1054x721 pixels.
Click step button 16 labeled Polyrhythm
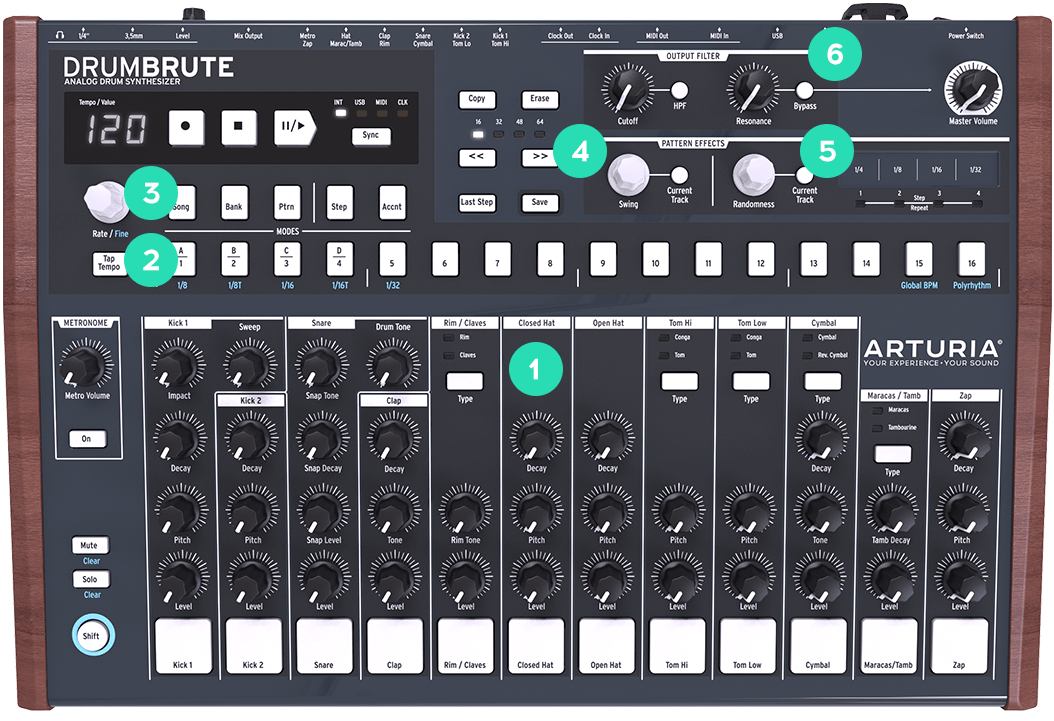971,259
